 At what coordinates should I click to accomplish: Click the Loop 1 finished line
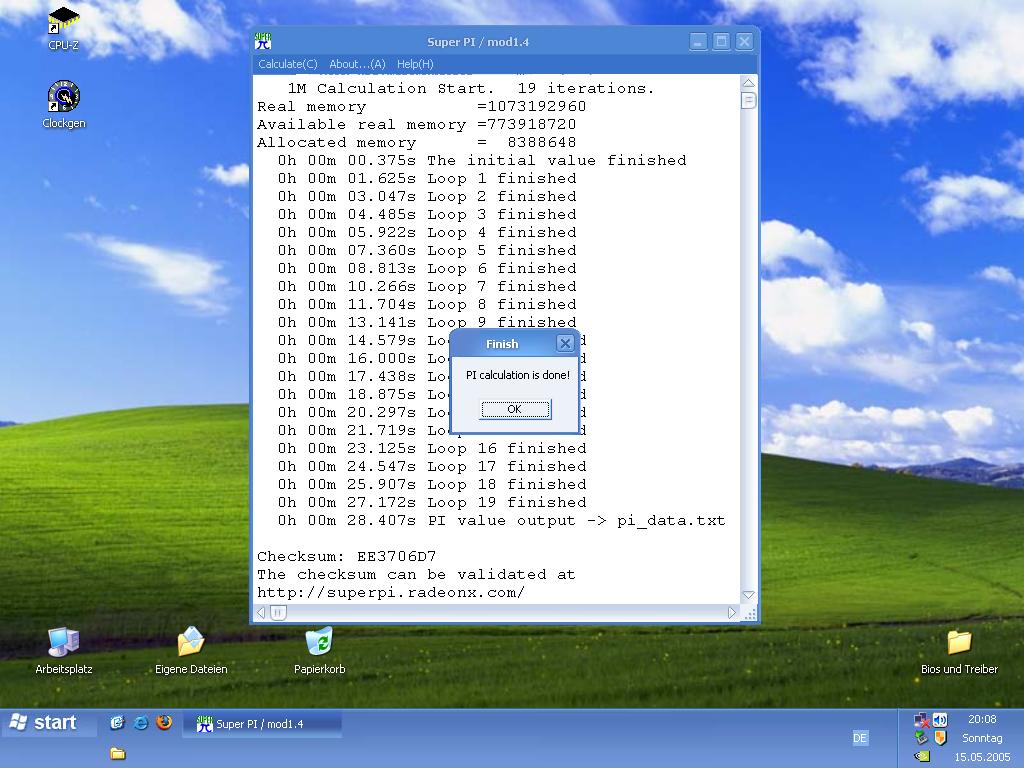(426, 178)
